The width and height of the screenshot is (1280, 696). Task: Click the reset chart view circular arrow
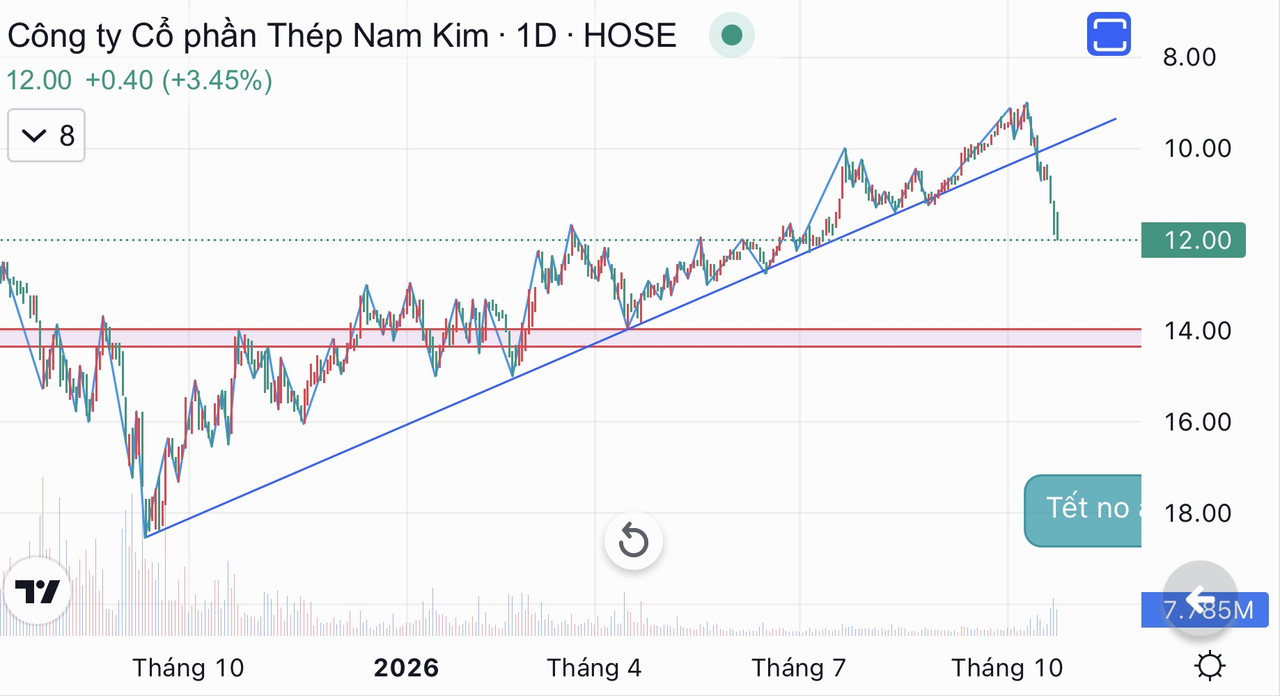click(633, 542)
